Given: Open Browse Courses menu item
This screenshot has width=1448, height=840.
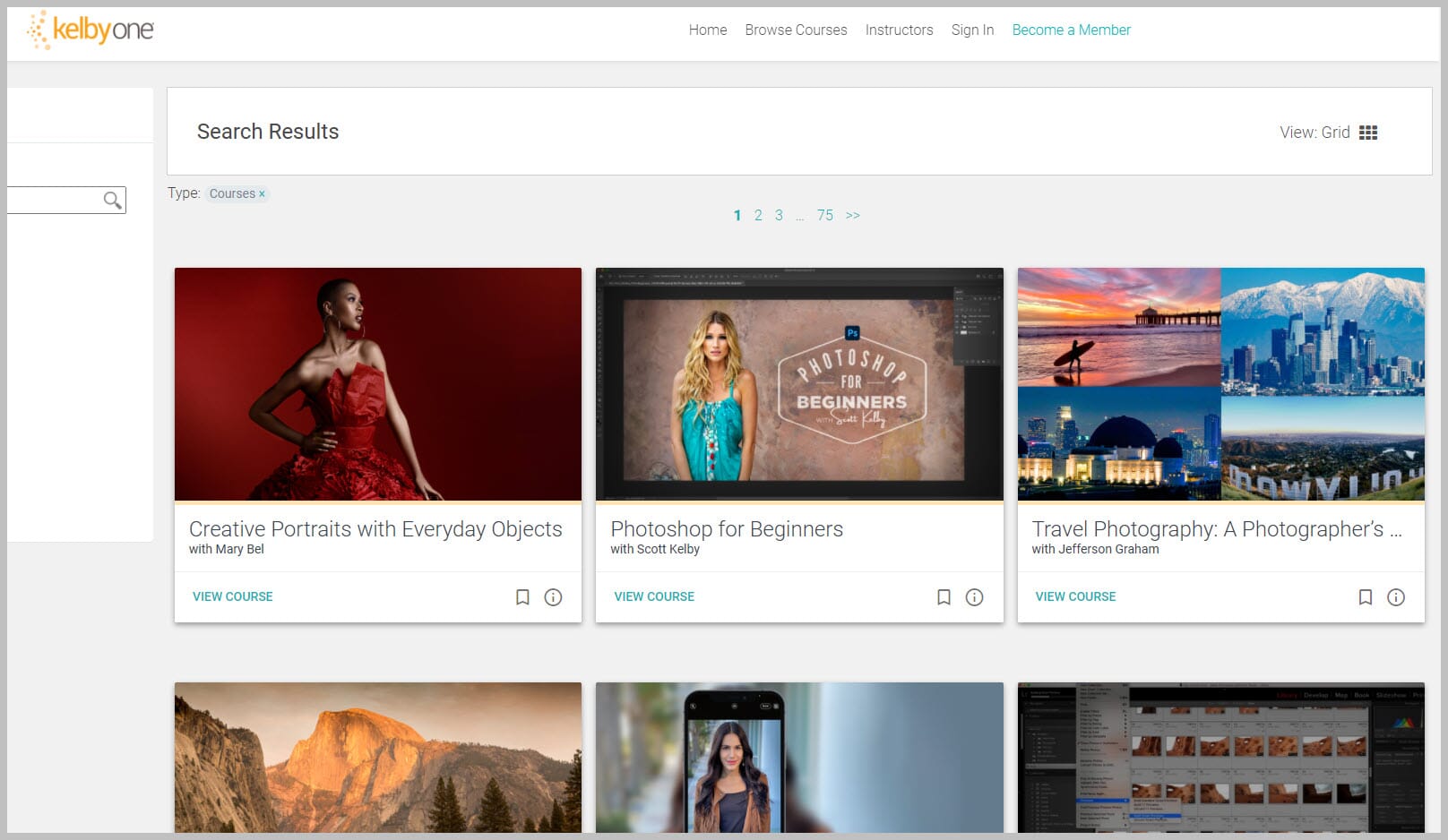Looking at the screenshot, I should pos(796,30).
